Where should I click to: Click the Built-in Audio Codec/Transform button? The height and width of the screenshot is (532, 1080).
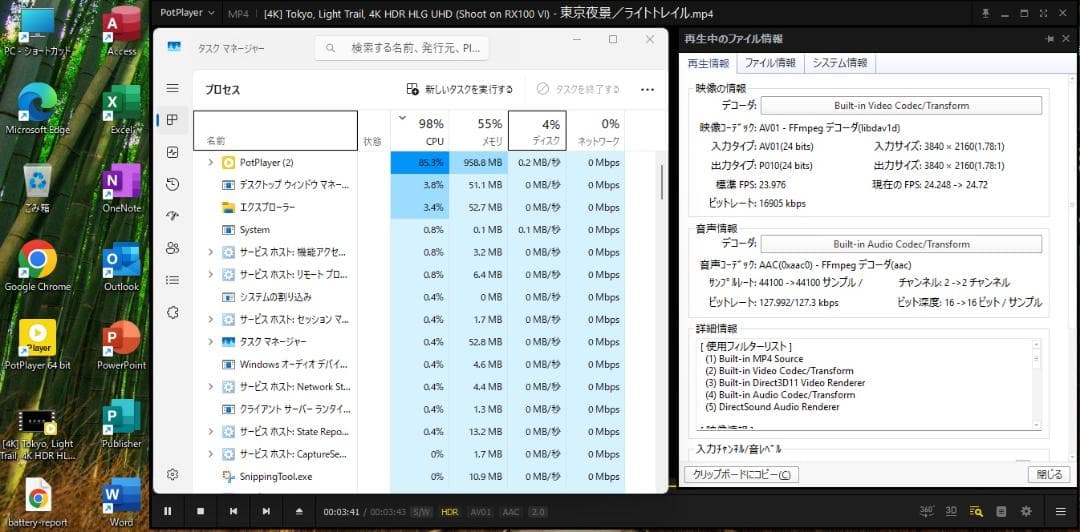click(x=901, y=244)
